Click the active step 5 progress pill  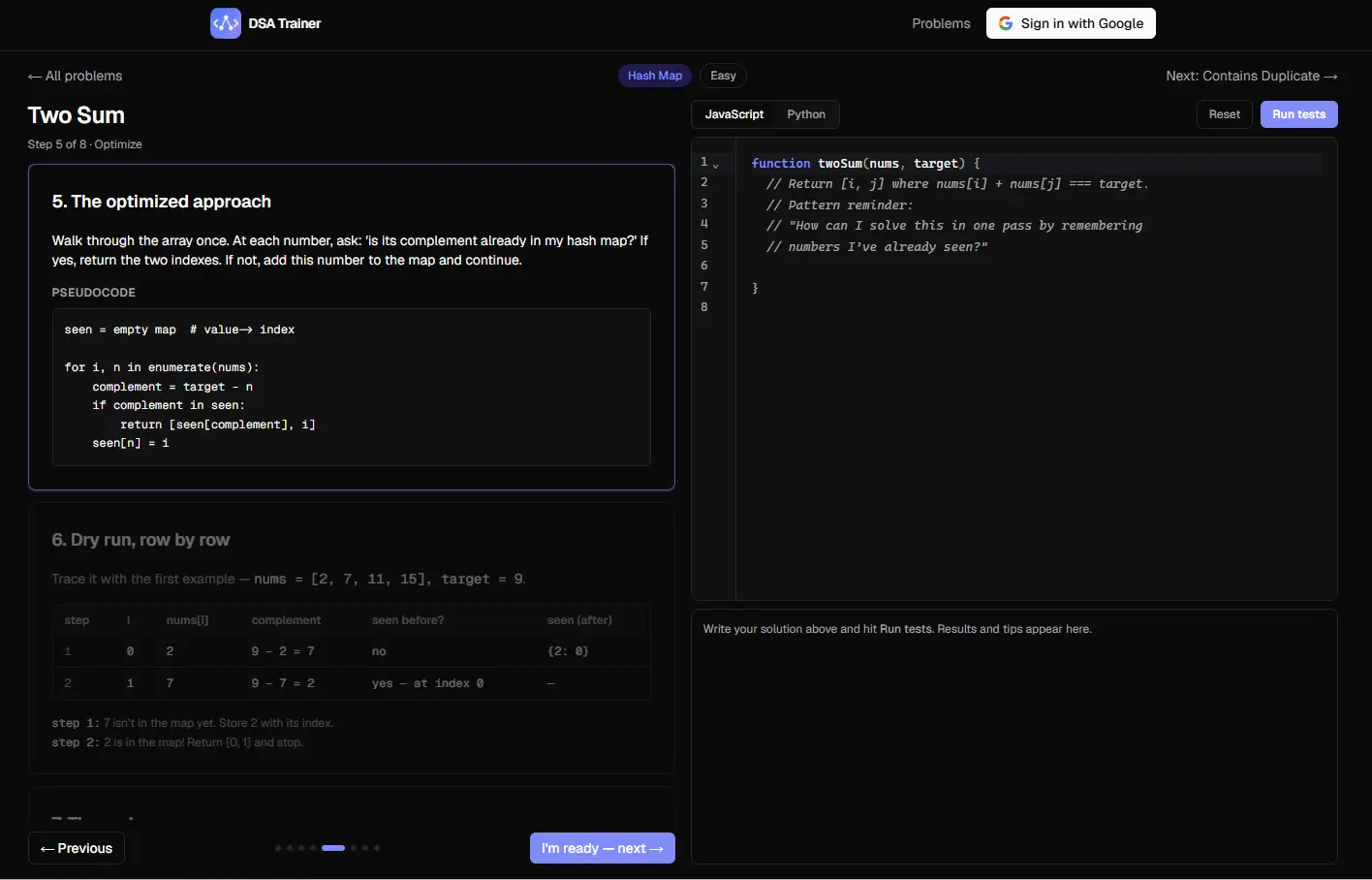tap(333, 848)
